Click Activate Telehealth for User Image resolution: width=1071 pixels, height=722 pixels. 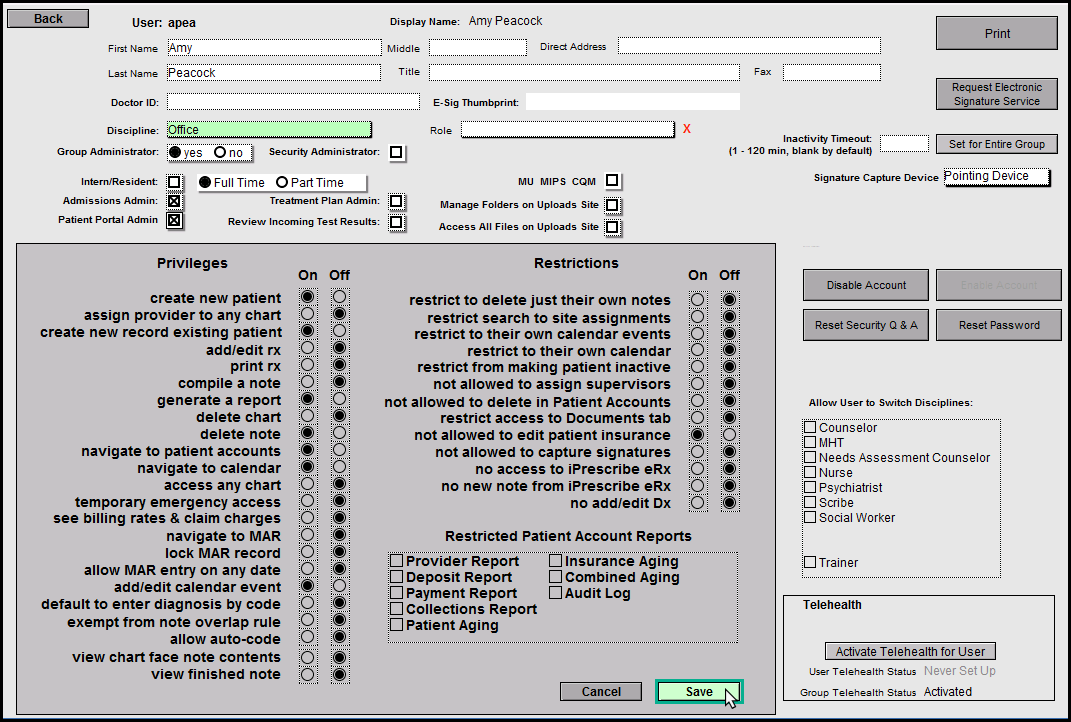(911, 651)
